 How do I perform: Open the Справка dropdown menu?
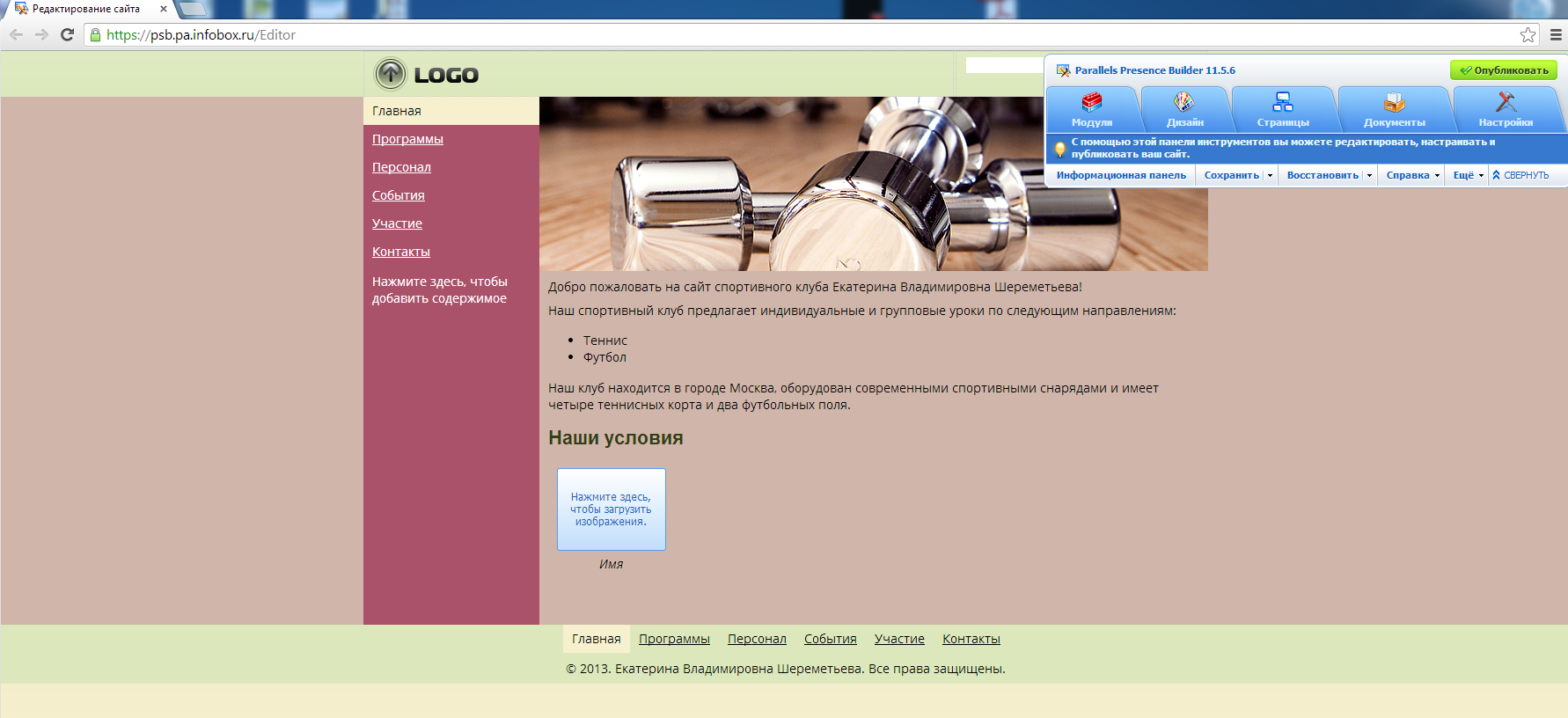[1412, 176]
